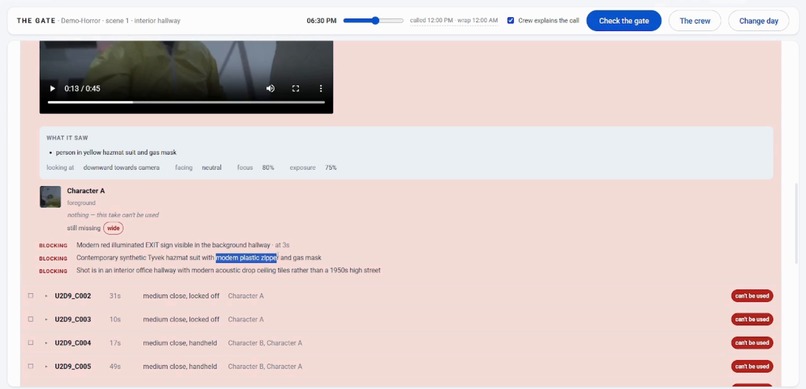The width and height of the screenshot is (806, 389).
Task: Select the checkbox for take U2D9_C004
Action: coord(31,343)
